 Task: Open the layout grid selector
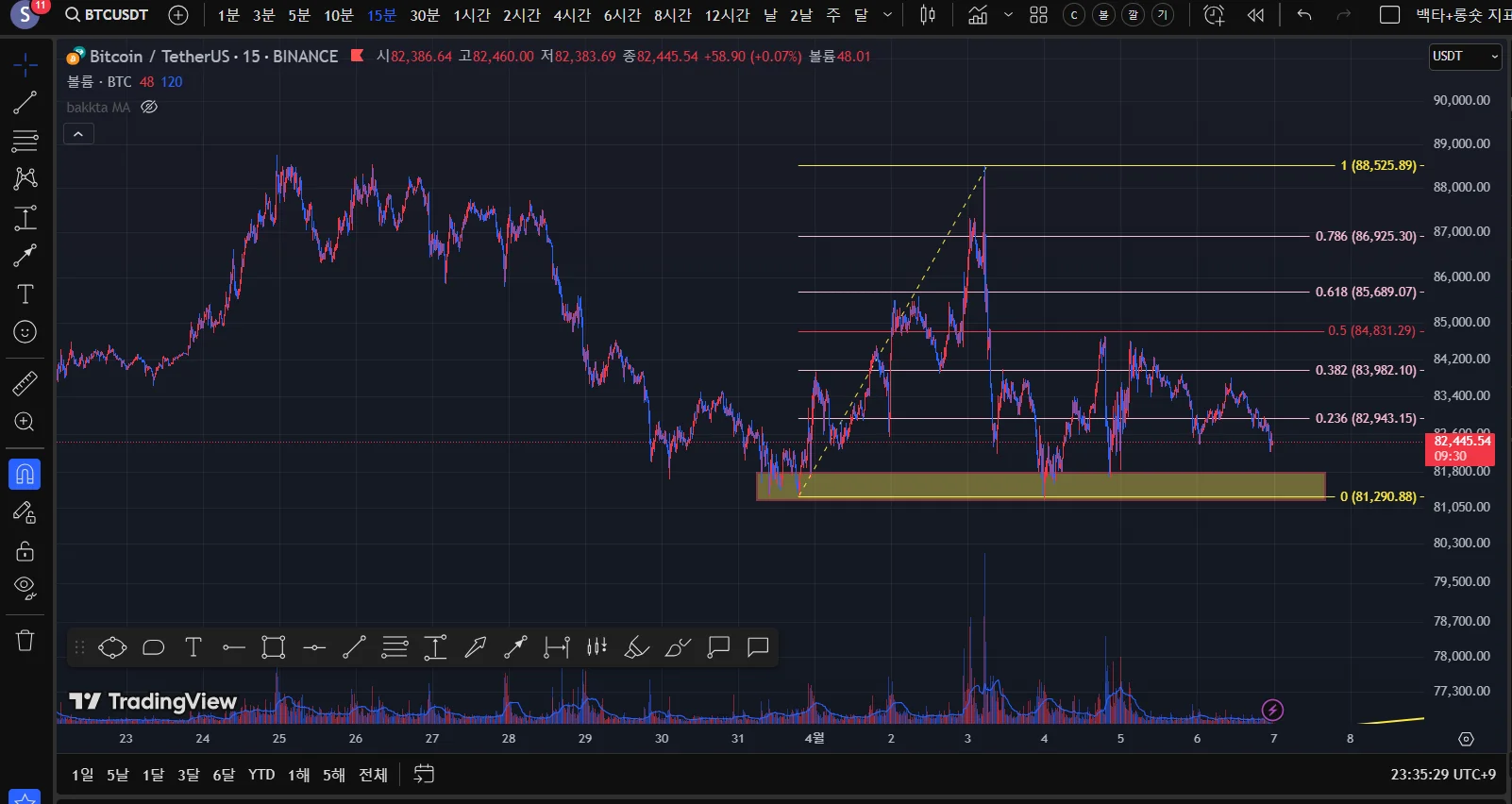pyautogui.click(x=1038, y=15)
